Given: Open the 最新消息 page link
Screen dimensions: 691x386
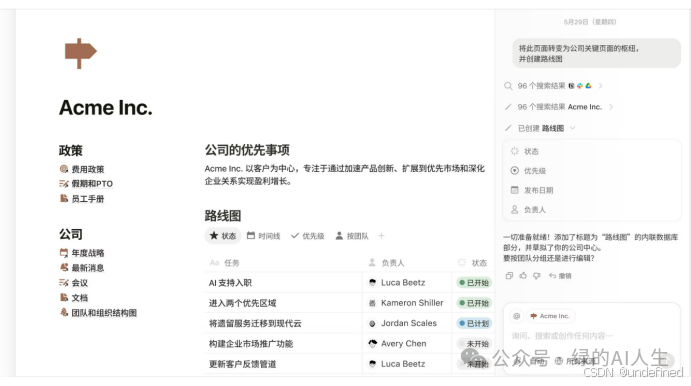Looking at the screenshot, I should click(x=82, y=268).
